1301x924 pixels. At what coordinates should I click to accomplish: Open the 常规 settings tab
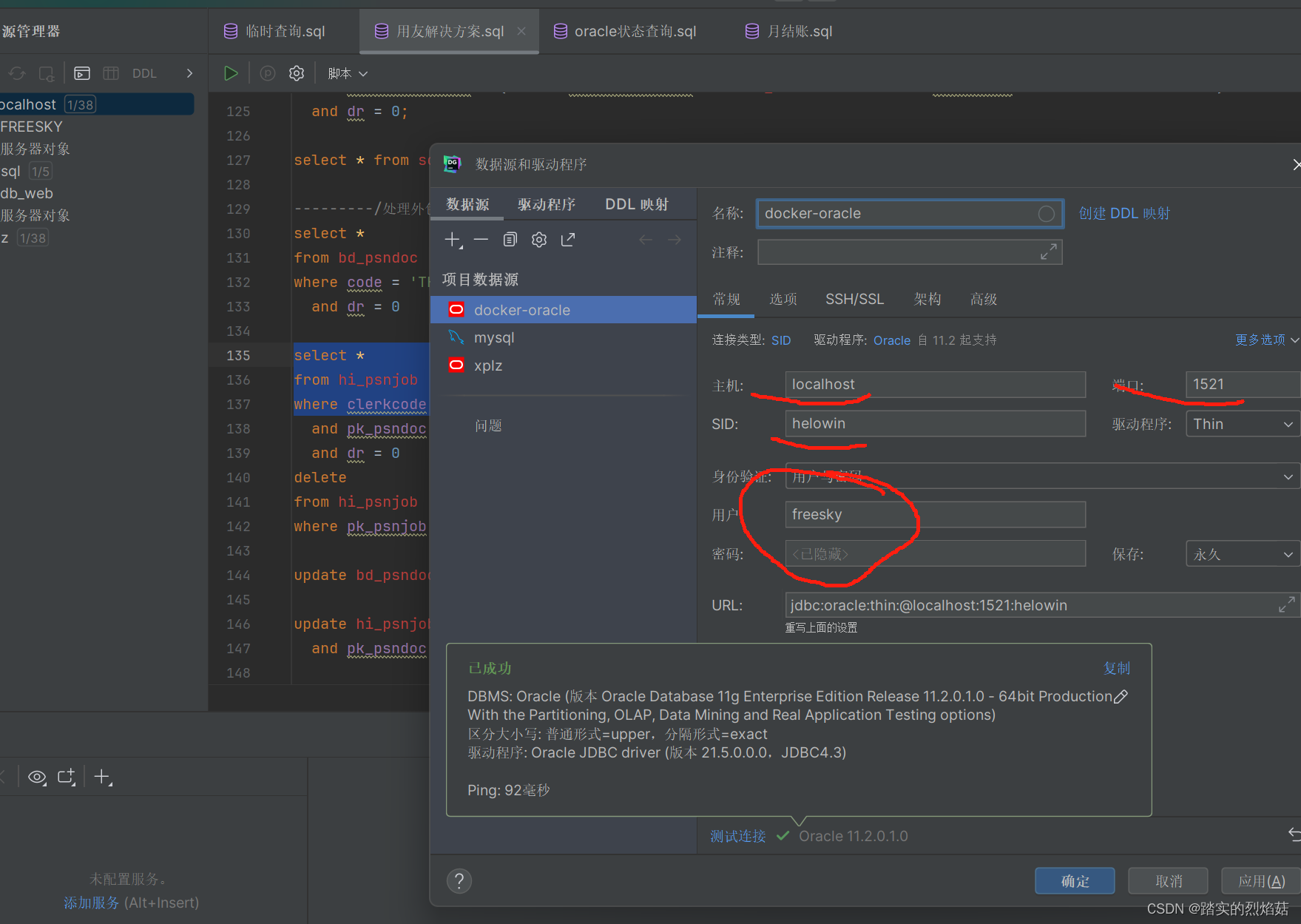pyautogui.click(x=726, y=299)
